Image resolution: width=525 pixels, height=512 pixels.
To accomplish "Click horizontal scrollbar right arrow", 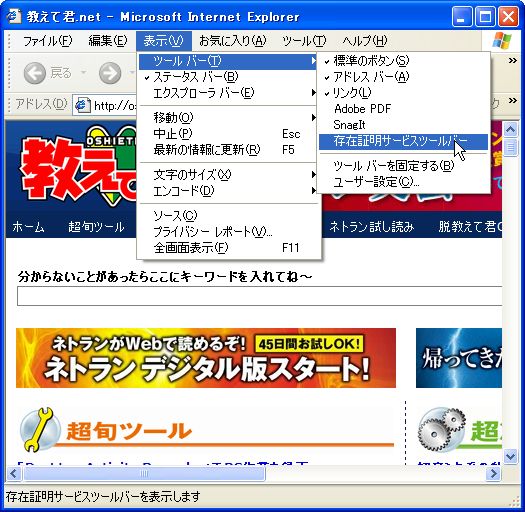I will 494,473.
